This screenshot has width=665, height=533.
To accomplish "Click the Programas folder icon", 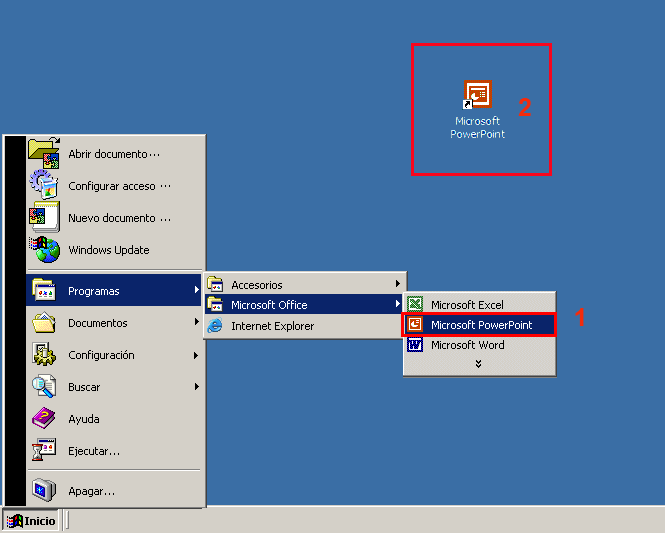I will click(x=44, y=290).
